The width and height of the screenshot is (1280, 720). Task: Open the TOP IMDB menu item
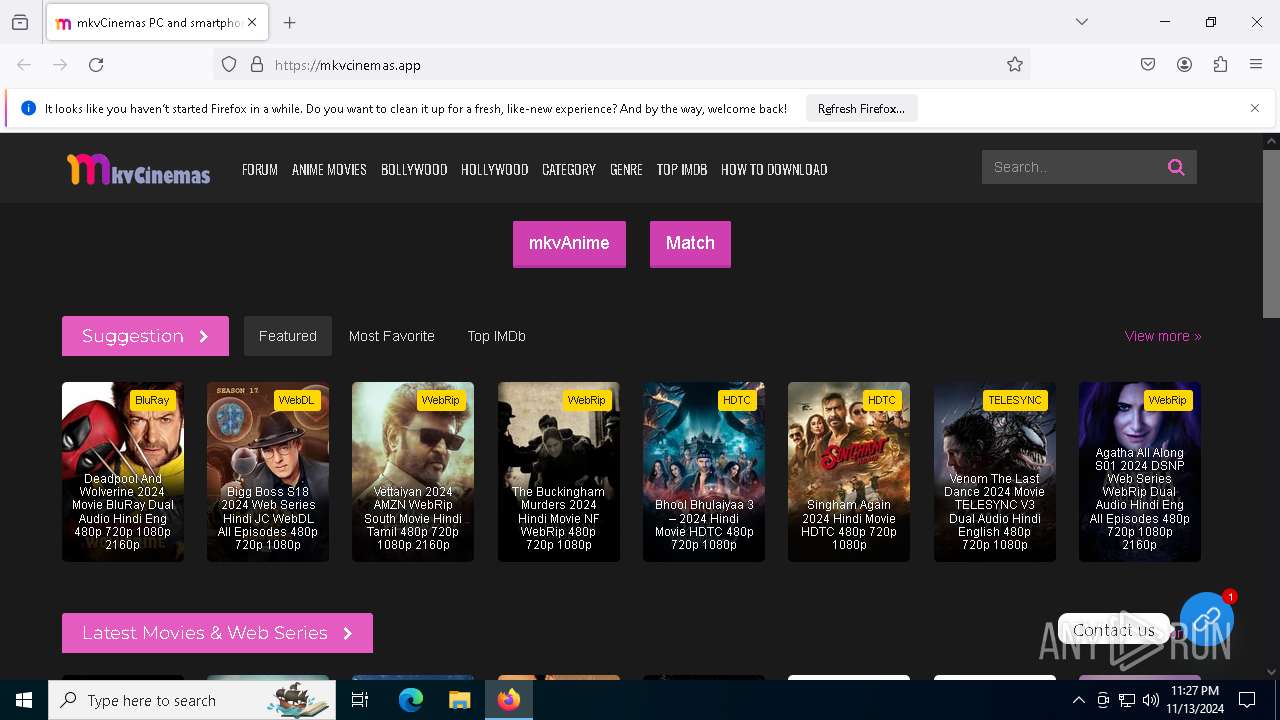point(682,170)
